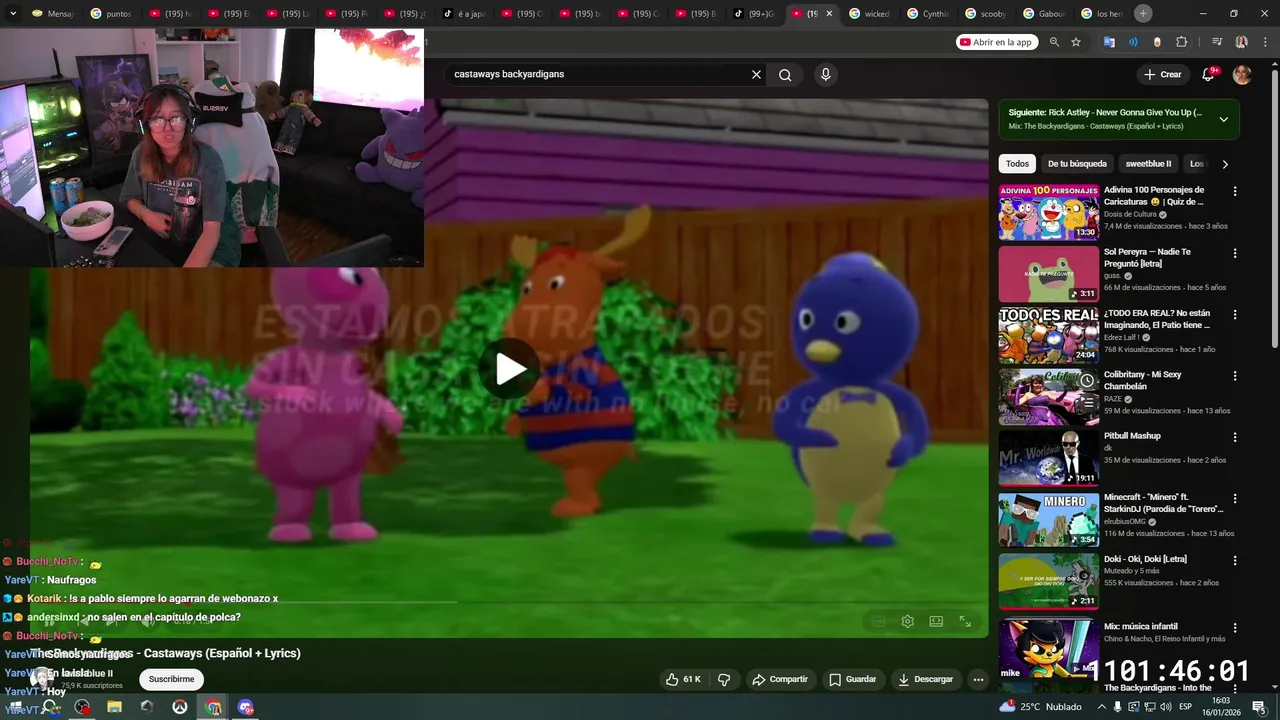Click the Abrir en la app button

point(996,42)
